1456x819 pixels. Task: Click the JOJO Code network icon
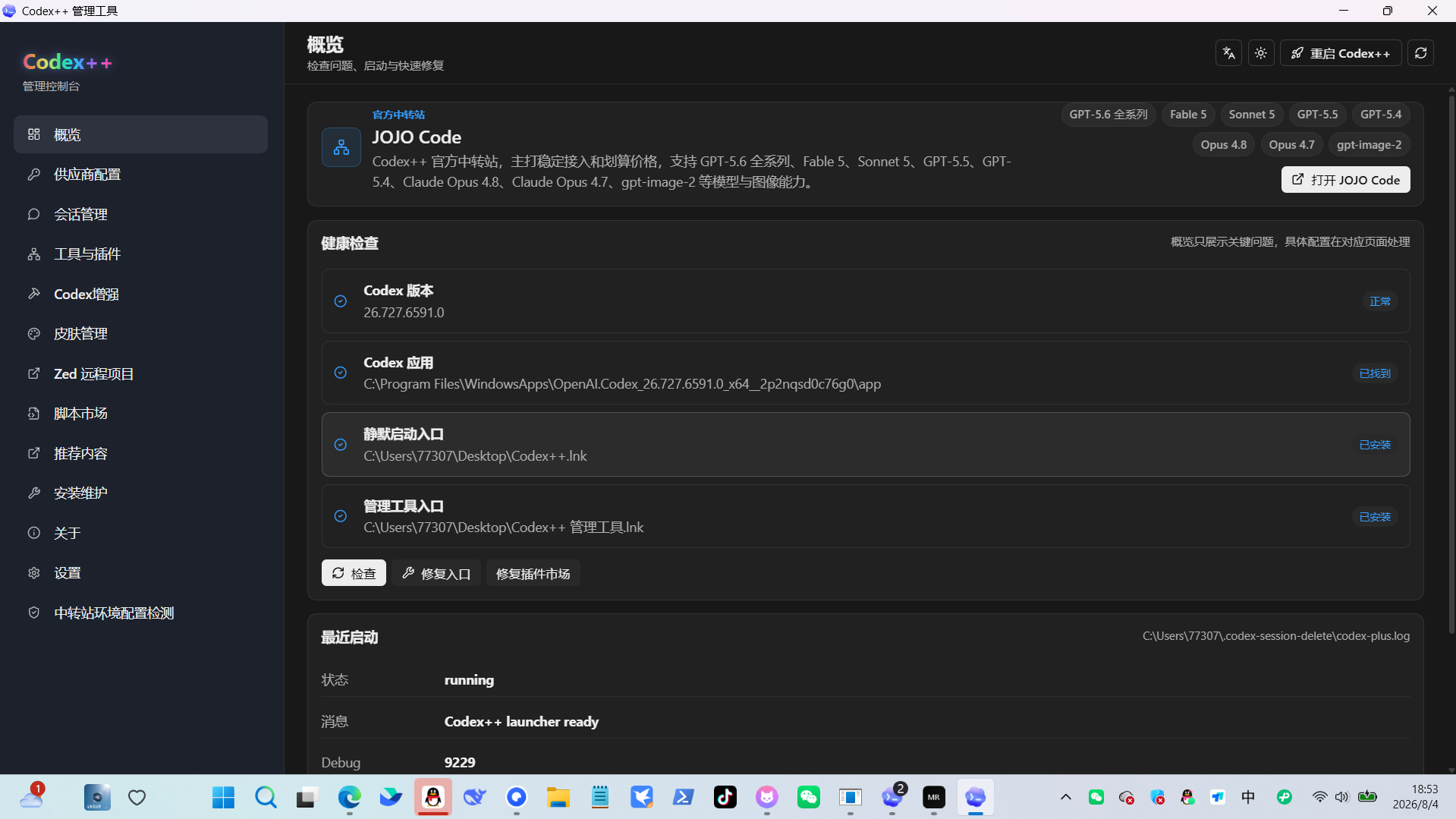click(341, 147)
